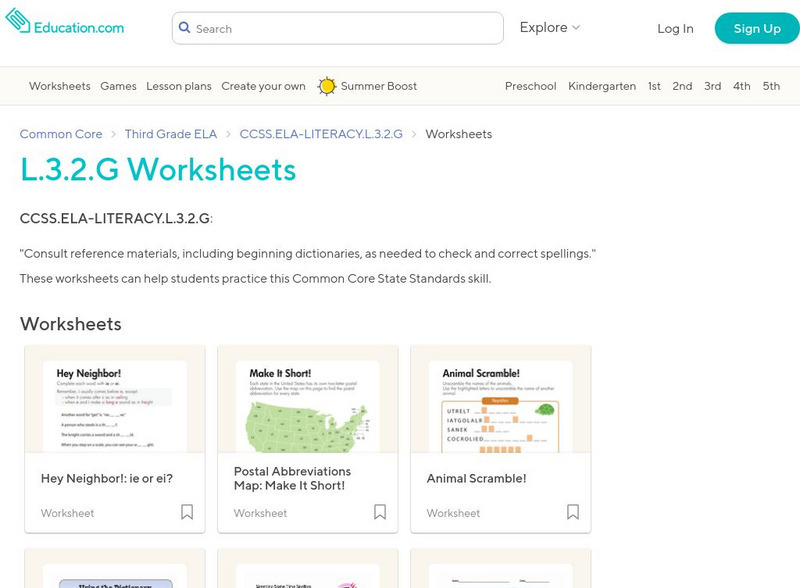Open Hey Neighbor worksheet thumbnail
The width and height of the screenshot is (800, 588).
[x=115, y=399]
